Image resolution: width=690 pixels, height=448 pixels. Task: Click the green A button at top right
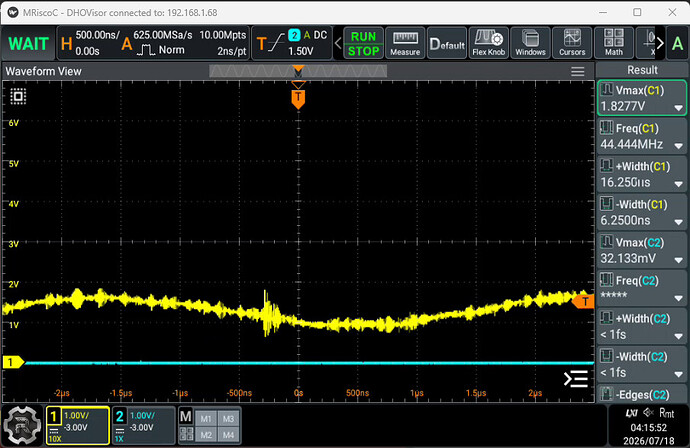677,43
